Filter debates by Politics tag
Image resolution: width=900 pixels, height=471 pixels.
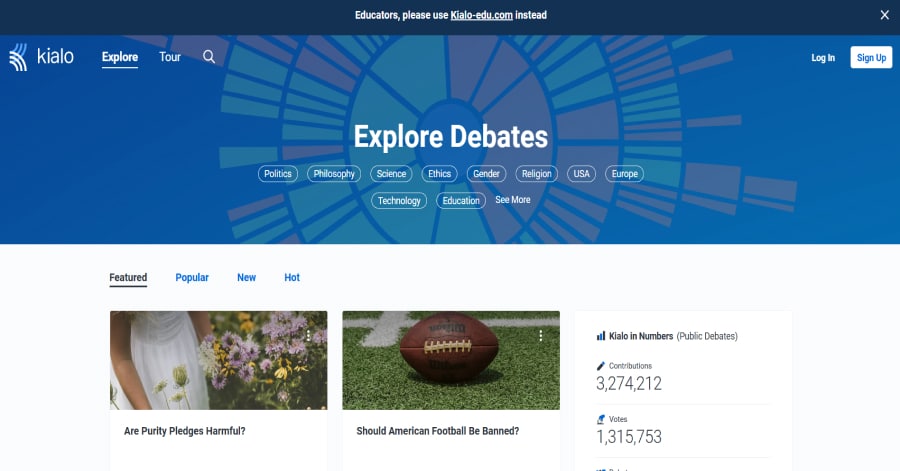point(278,174)
